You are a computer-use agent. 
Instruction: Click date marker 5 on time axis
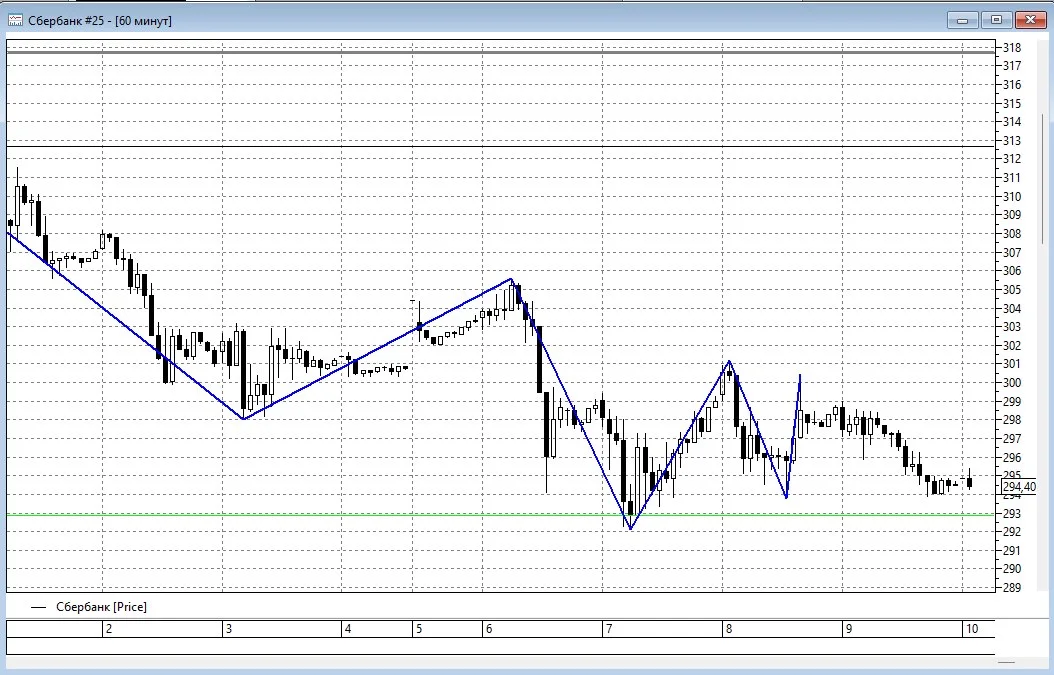click(x=419, y=629)
